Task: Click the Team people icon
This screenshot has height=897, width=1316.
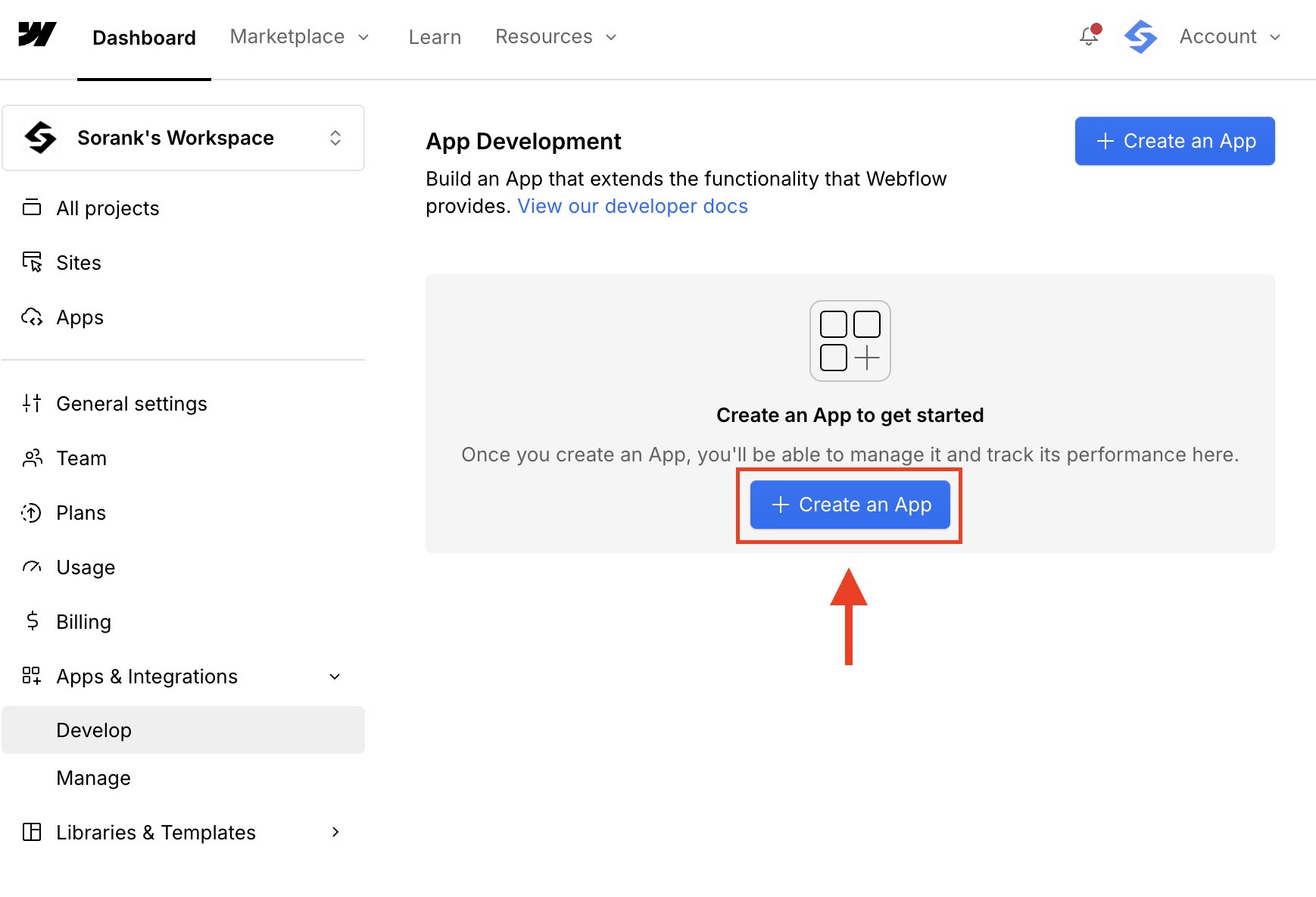Action: (32, 458)
